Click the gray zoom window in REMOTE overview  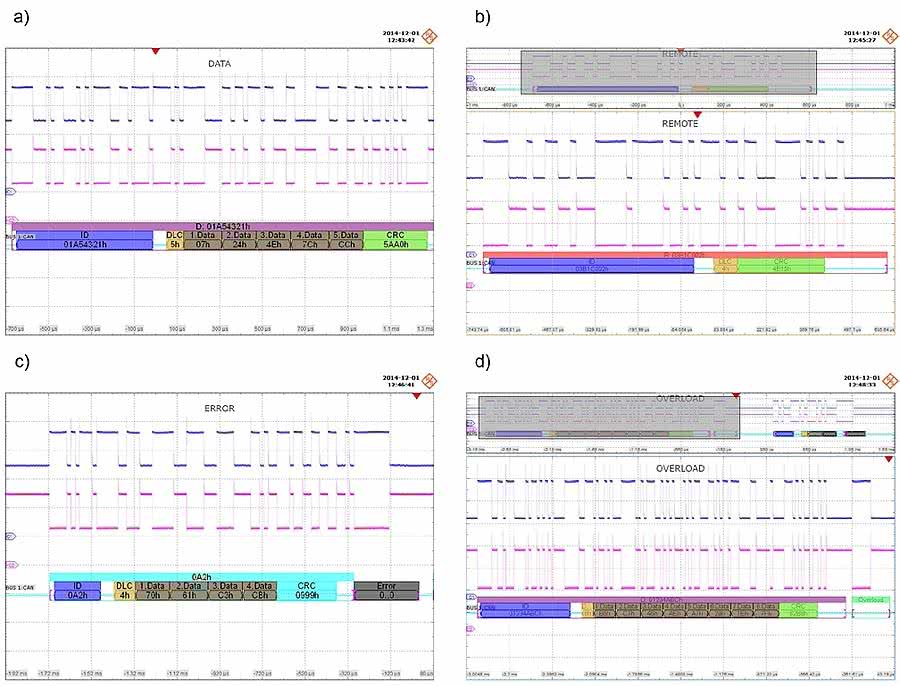668,74
